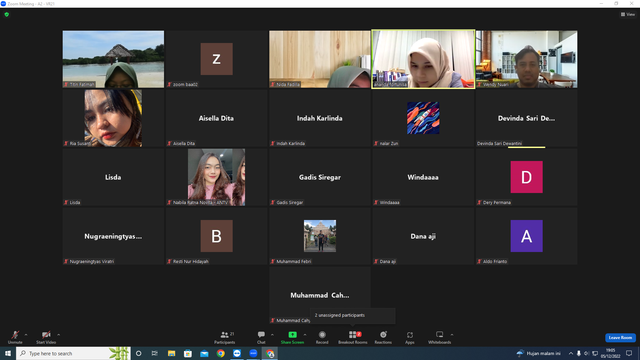Open the first Chrome icon in taskbar
The width and height of the screenshot is (640, 360).
(220, 353)
